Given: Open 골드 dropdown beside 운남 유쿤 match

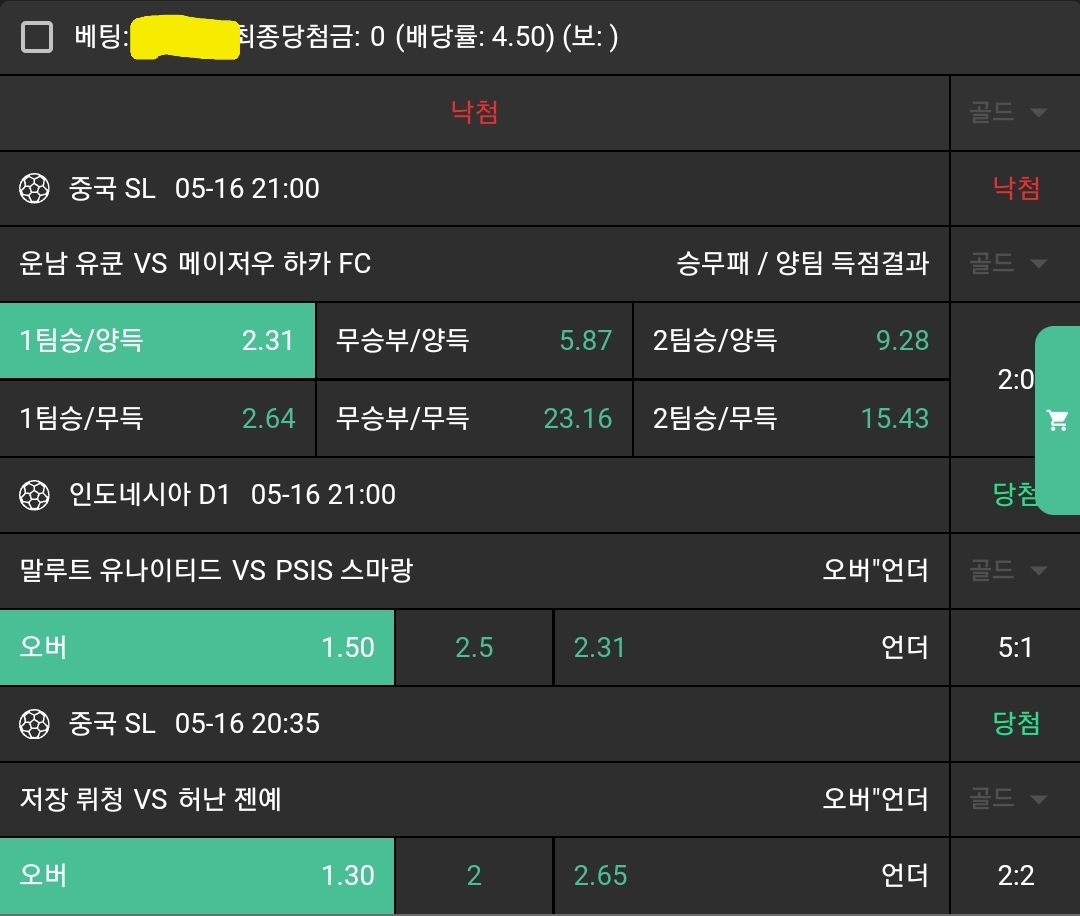Looking at the screenshot, I should point(1009,264).
